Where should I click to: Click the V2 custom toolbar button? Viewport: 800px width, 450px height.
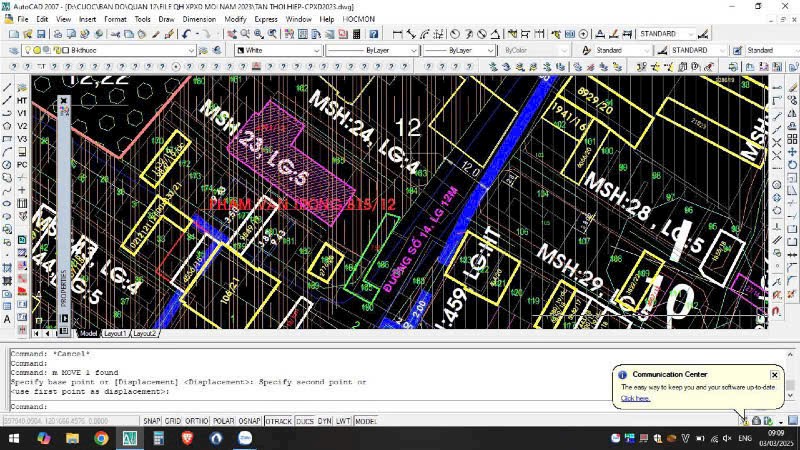[x=22, y=126]
